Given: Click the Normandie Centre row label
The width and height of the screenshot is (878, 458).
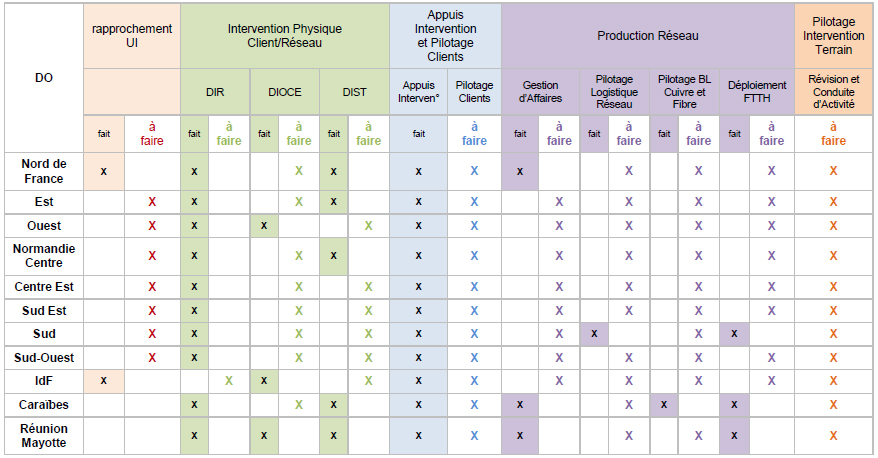Looking at the screenshot, I should pos(43,255).
